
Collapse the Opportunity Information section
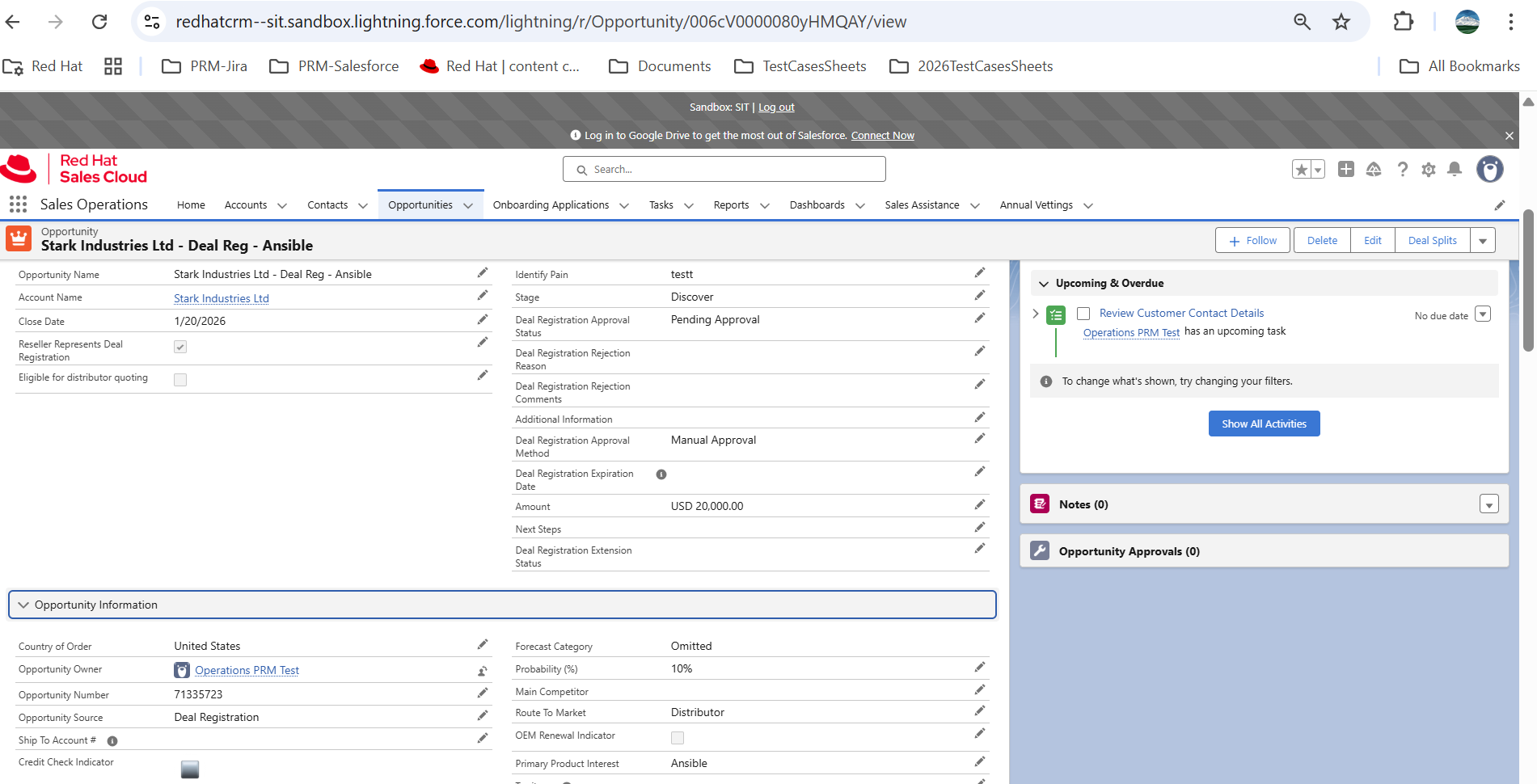click(x=23, y=605)
